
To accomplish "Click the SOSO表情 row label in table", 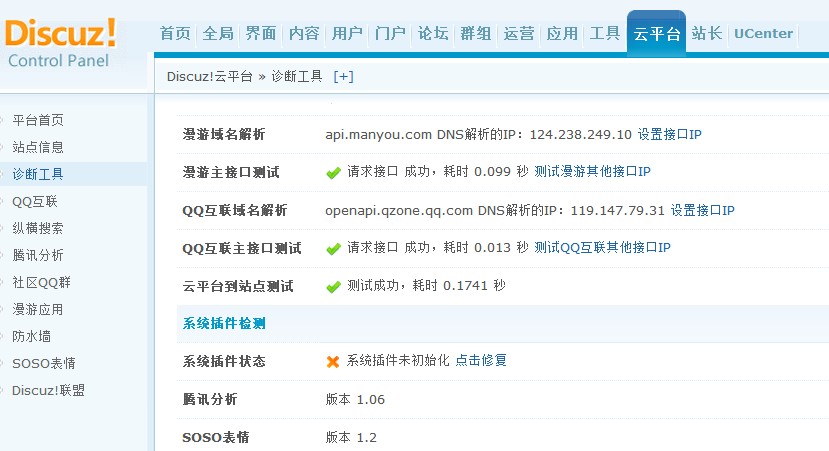I will (216, 438).
